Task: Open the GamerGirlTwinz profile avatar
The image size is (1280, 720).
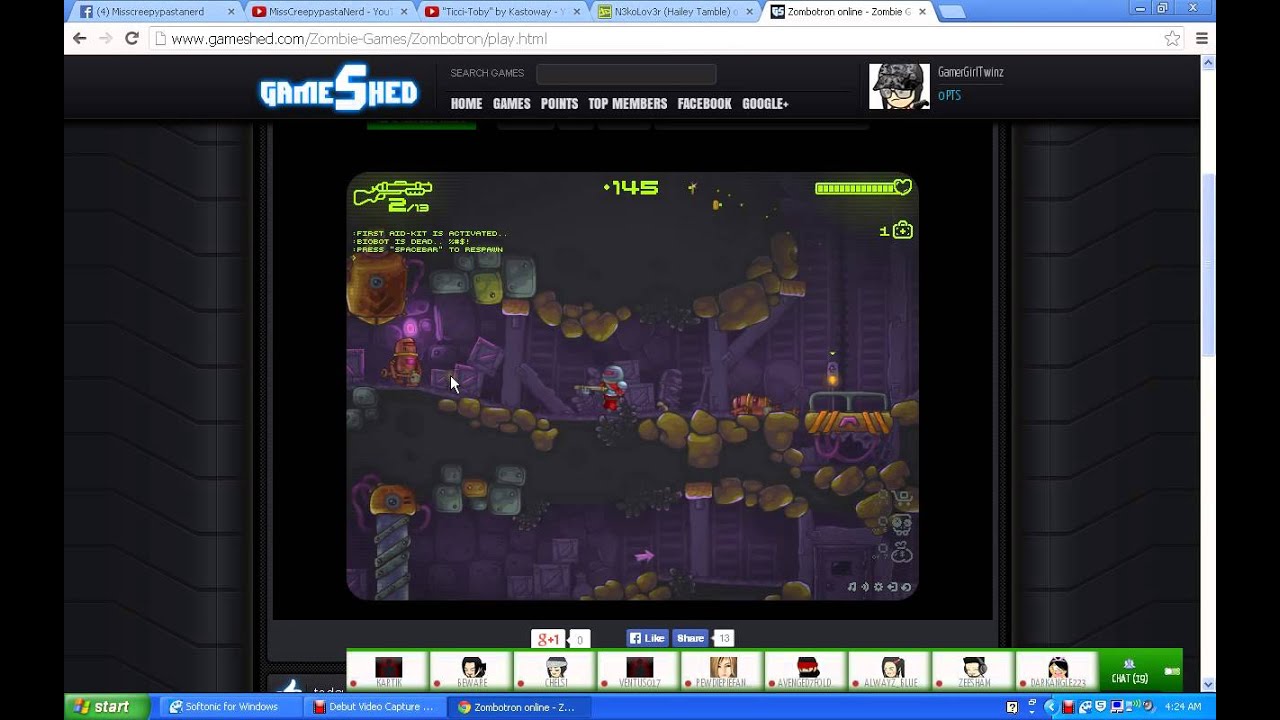Action: tap(899, 87)
